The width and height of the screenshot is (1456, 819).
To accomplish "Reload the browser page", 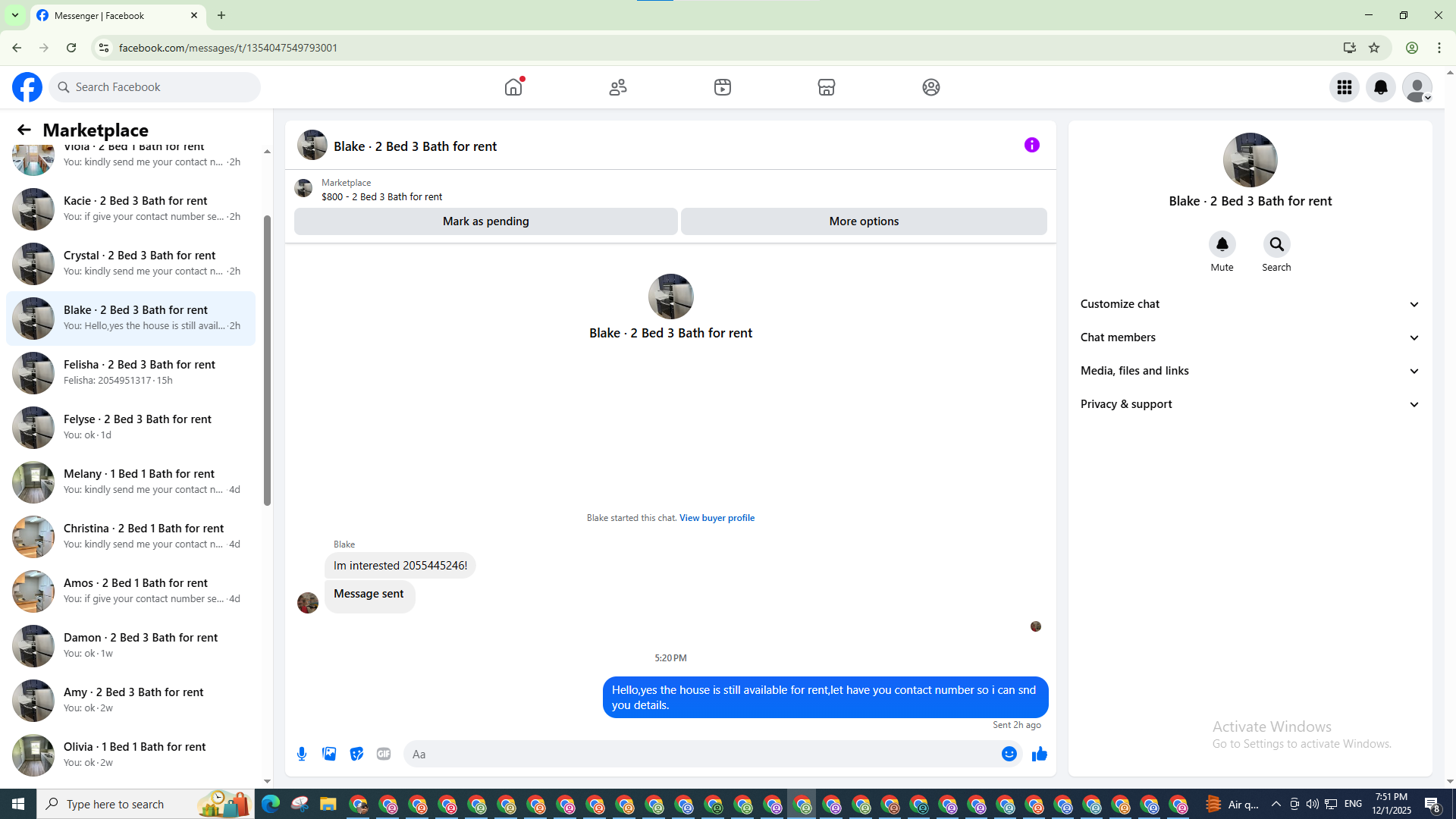I will (x=71, y=48).
